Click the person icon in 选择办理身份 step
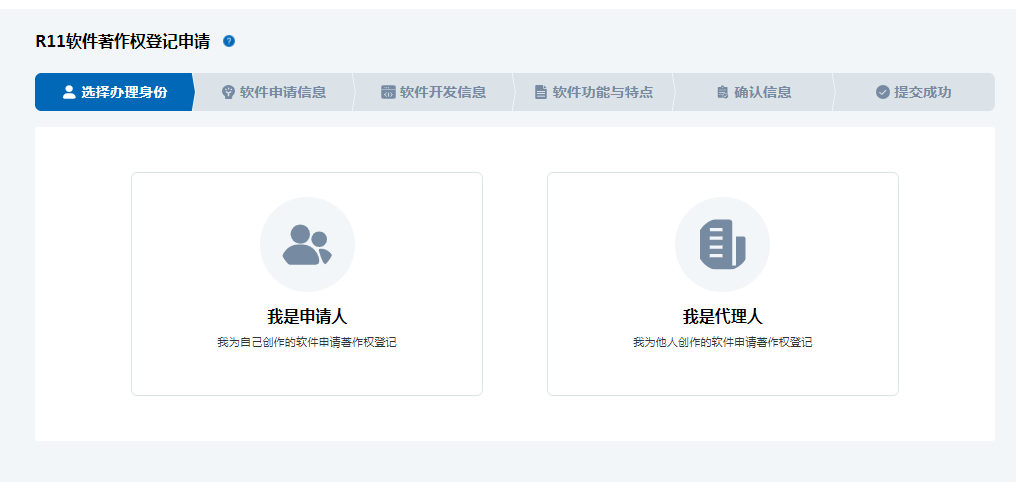Image resolution: width=1016 pixels, height=482 pixels. [x=69, y=92]
